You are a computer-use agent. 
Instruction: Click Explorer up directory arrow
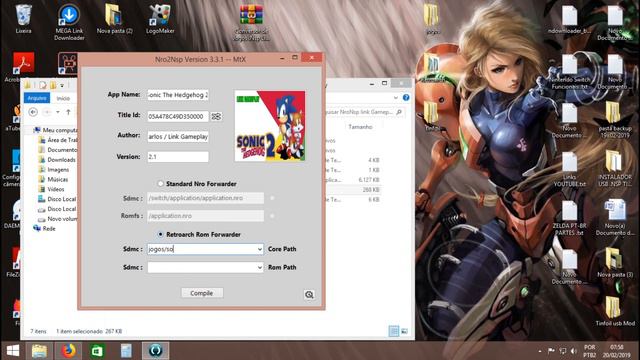coord(68,112)
